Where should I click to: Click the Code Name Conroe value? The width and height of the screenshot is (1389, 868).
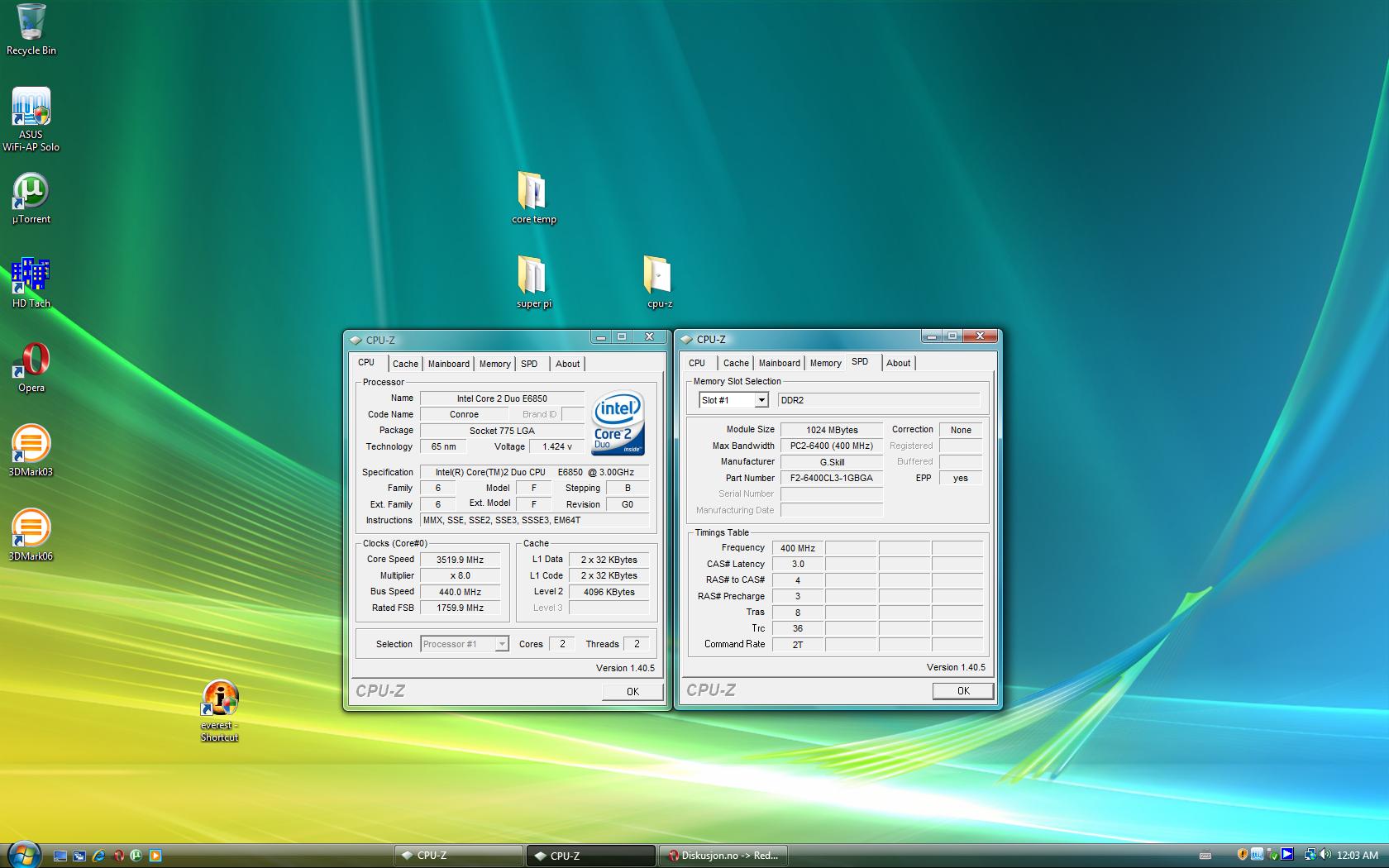tap(464, 414)
